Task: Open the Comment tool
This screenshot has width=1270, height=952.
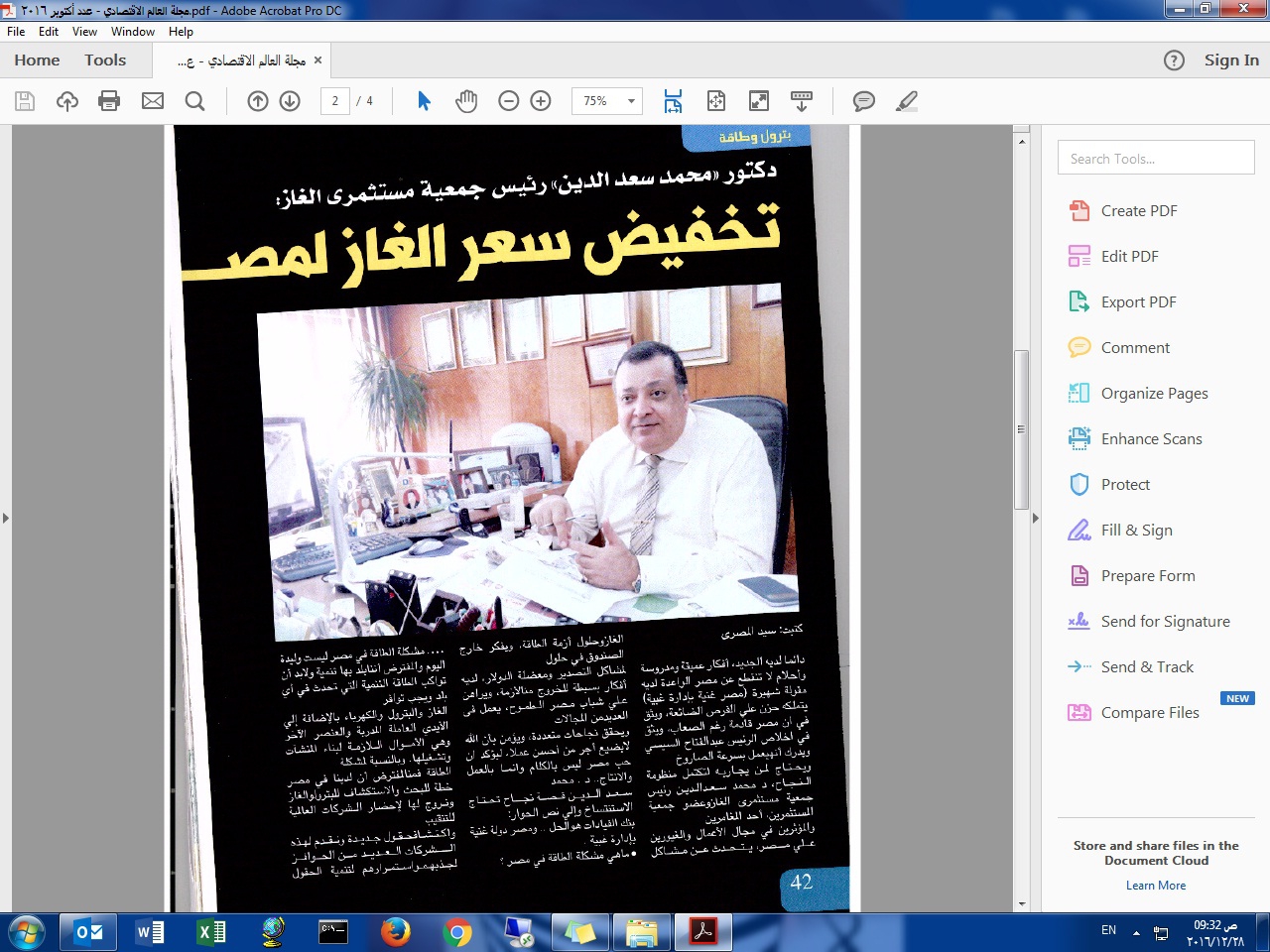Action: (1135, 347)
